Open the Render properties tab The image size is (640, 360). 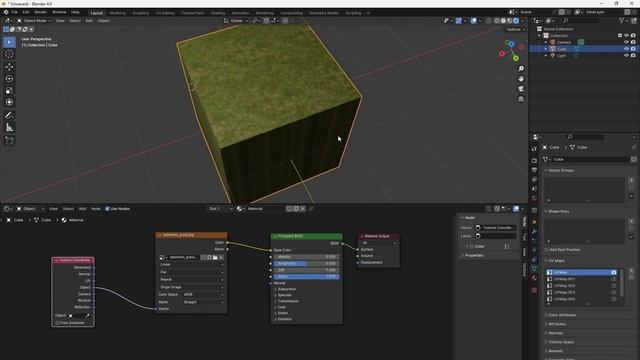(x=534, y=160)
